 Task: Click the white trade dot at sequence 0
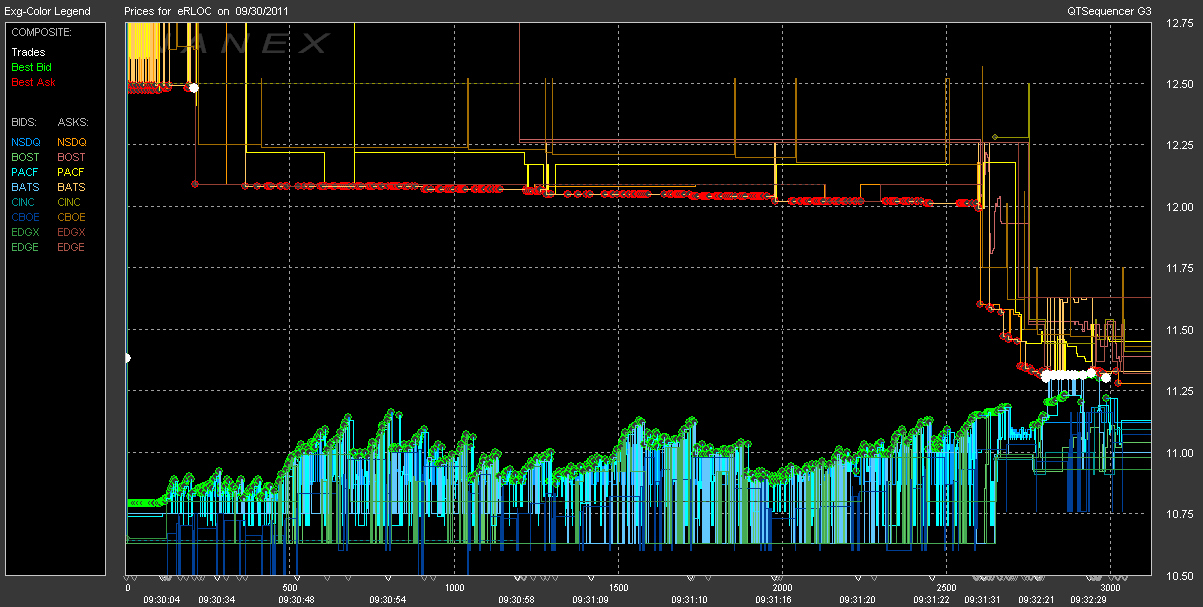point(127,357)
